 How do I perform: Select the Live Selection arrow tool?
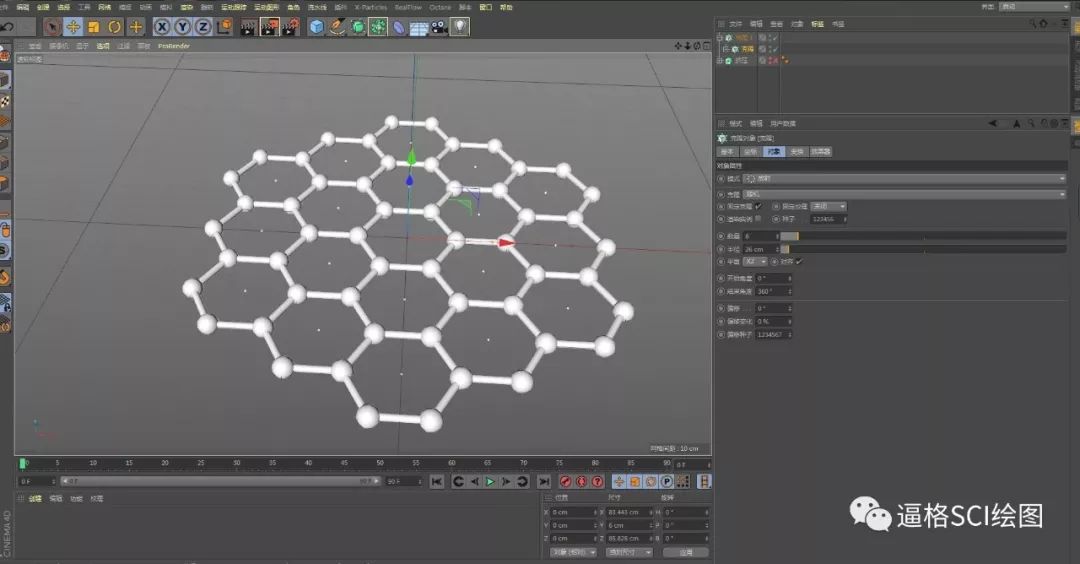pyautogui.click(x=52, y=27)
